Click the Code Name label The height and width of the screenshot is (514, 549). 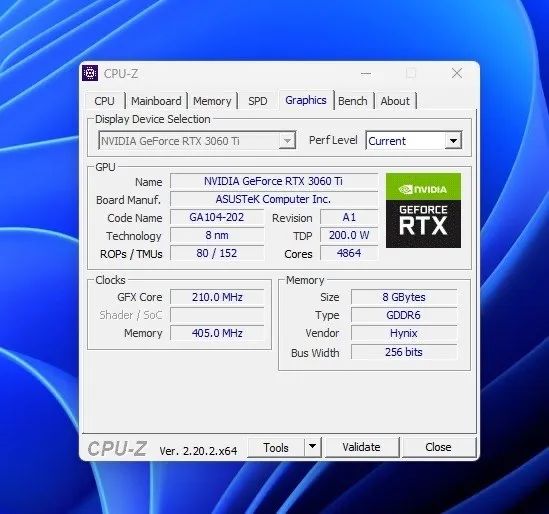[x=135, y=218]
